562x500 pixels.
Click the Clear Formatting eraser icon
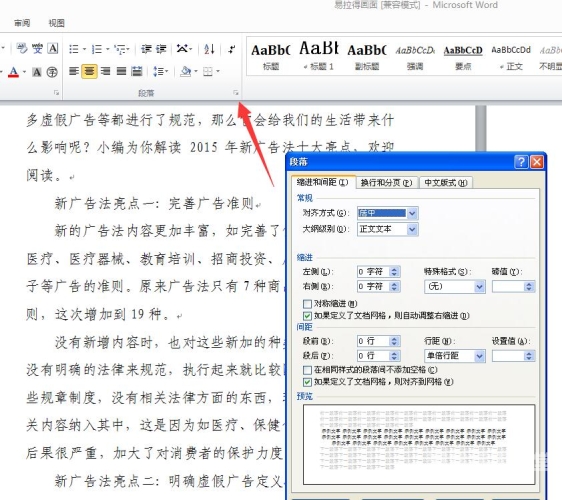pyautogui.click(x=22, y=48)
